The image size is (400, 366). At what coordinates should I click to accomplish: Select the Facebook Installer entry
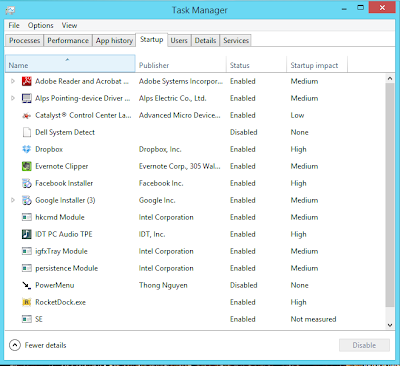(x=64, y=183)
